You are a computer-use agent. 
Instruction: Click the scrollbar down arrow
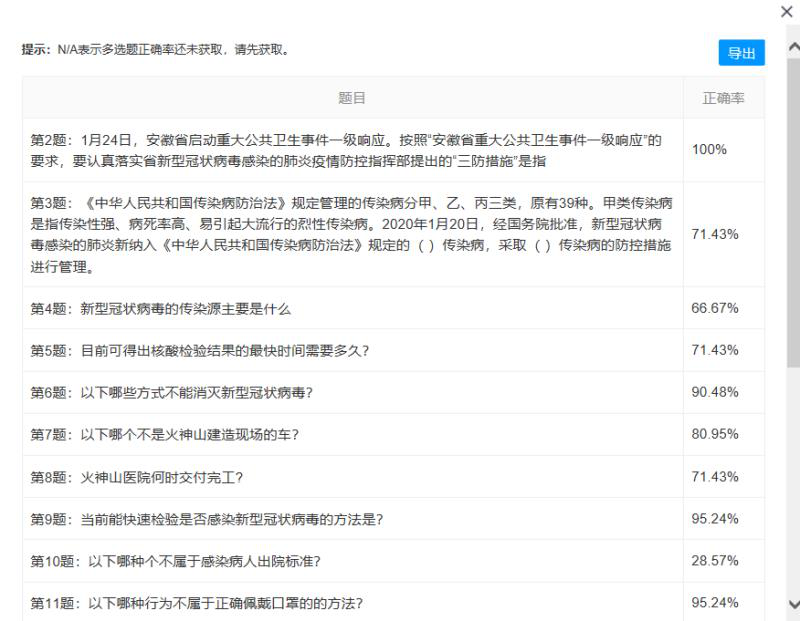(x=793, y=604)
